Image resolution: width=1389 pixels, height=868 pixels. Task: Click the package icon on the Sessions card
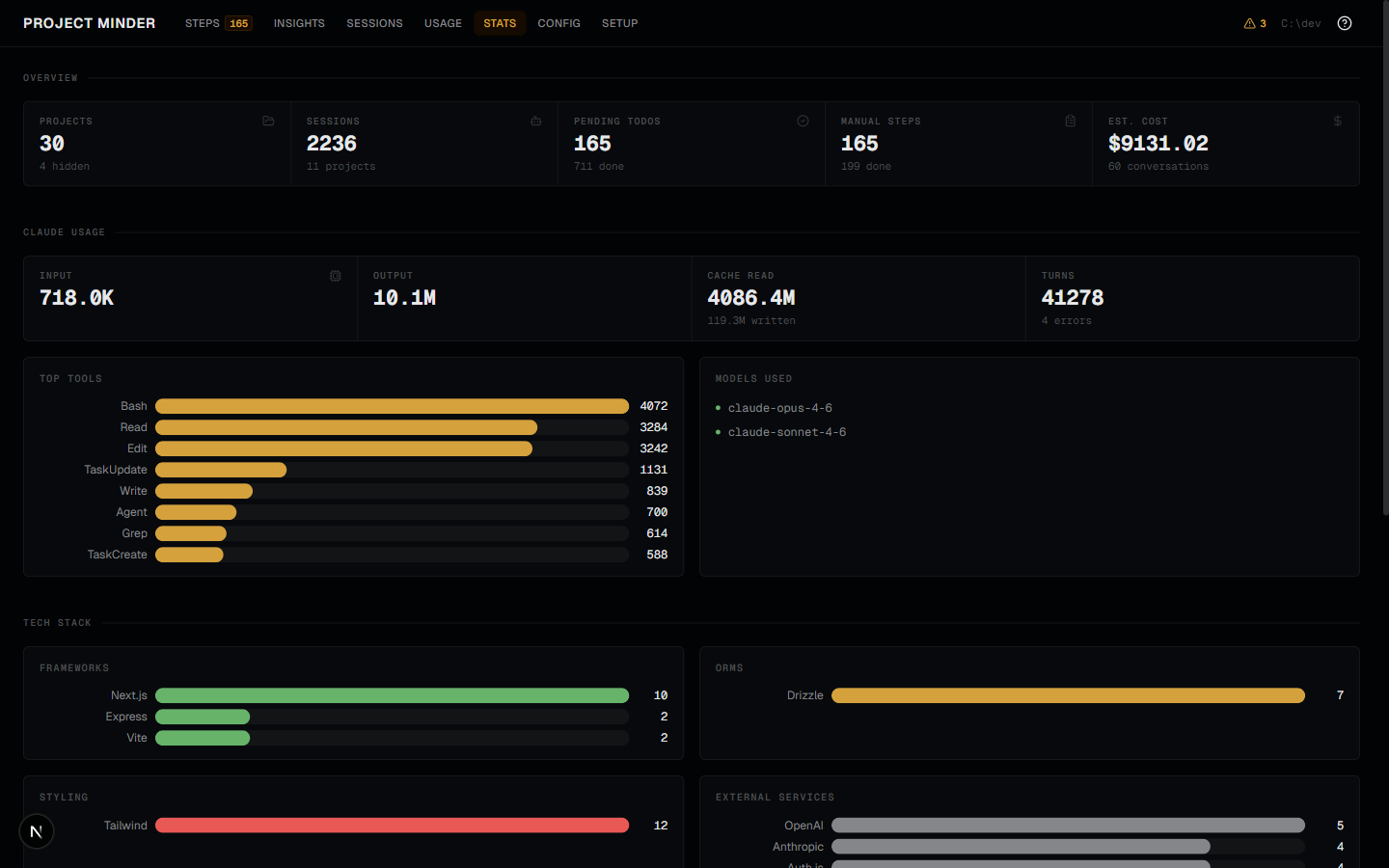(x=535, y=121)
